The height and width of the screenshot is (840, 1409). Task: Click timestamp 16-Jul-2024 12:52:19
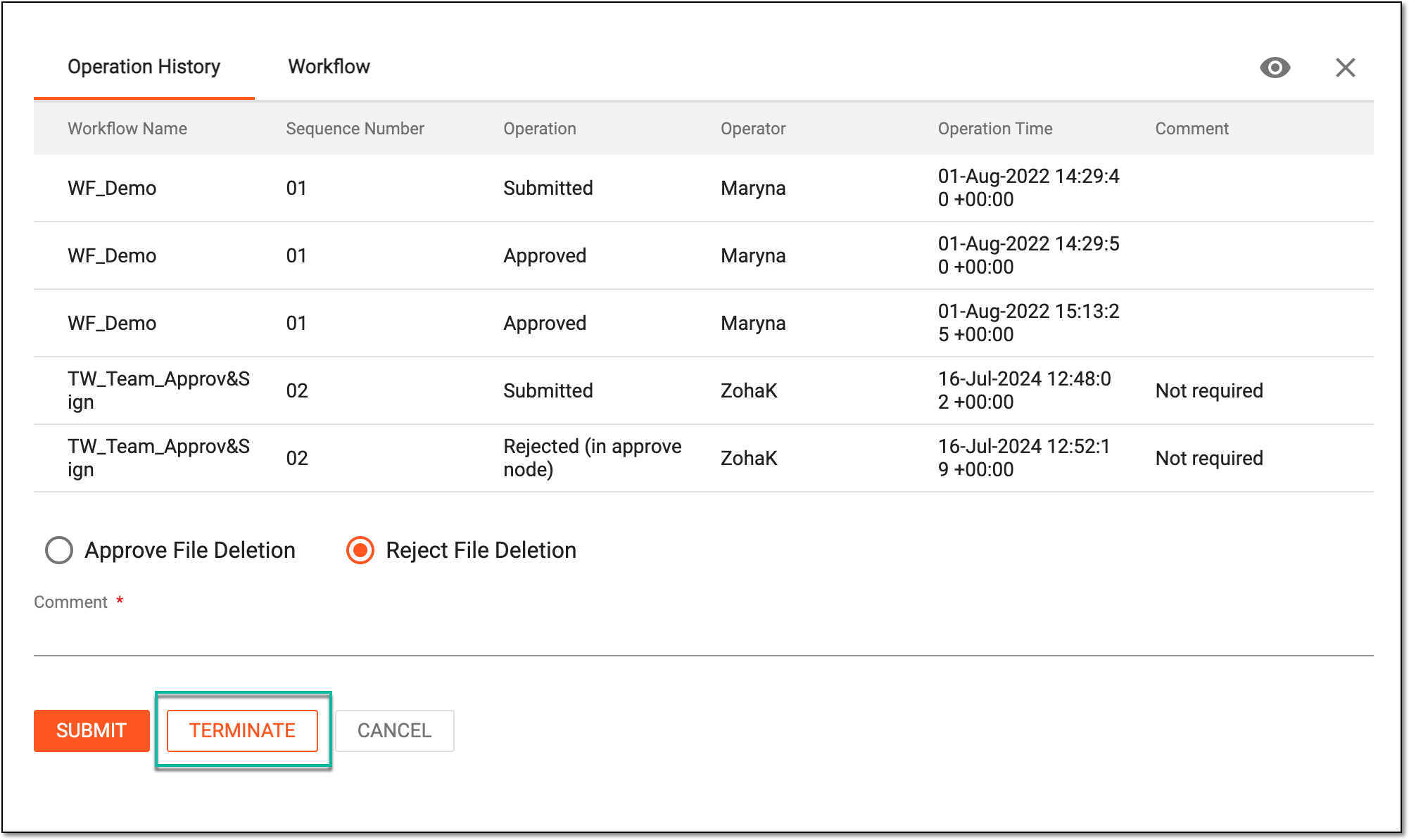click(x=1024, y=458)
